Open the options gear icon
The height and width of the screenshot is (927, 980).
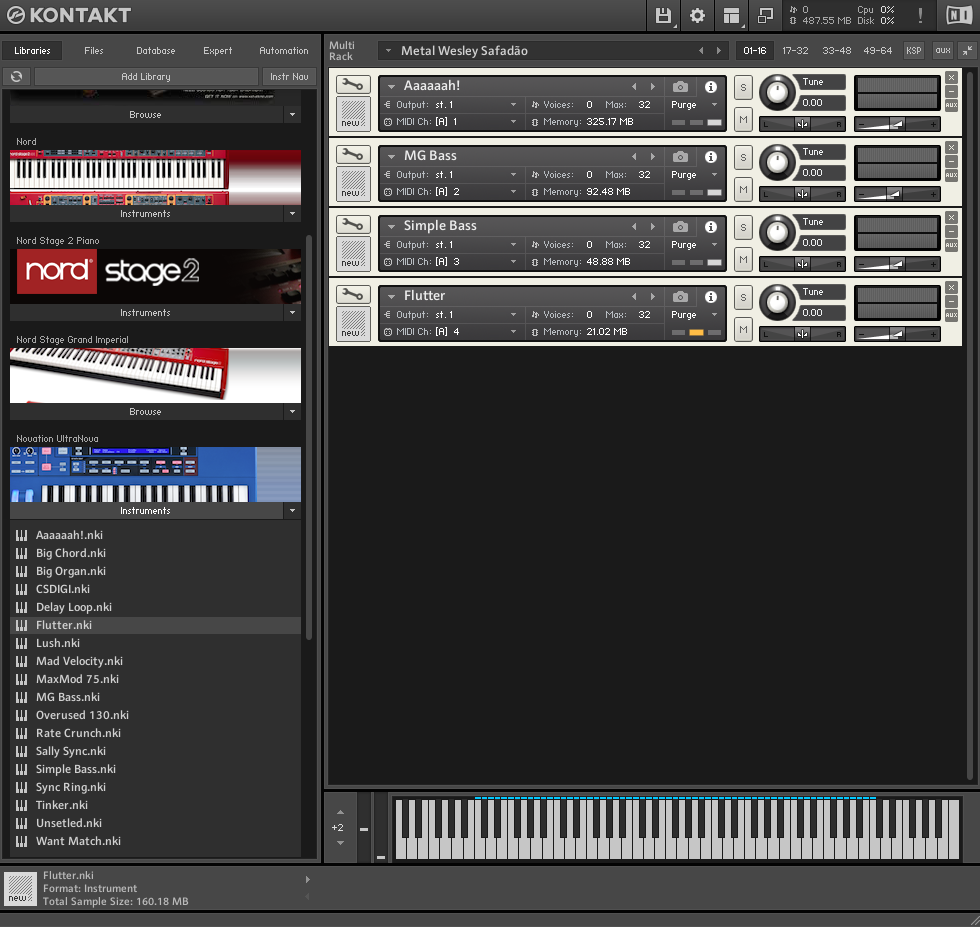coord(697,16)
